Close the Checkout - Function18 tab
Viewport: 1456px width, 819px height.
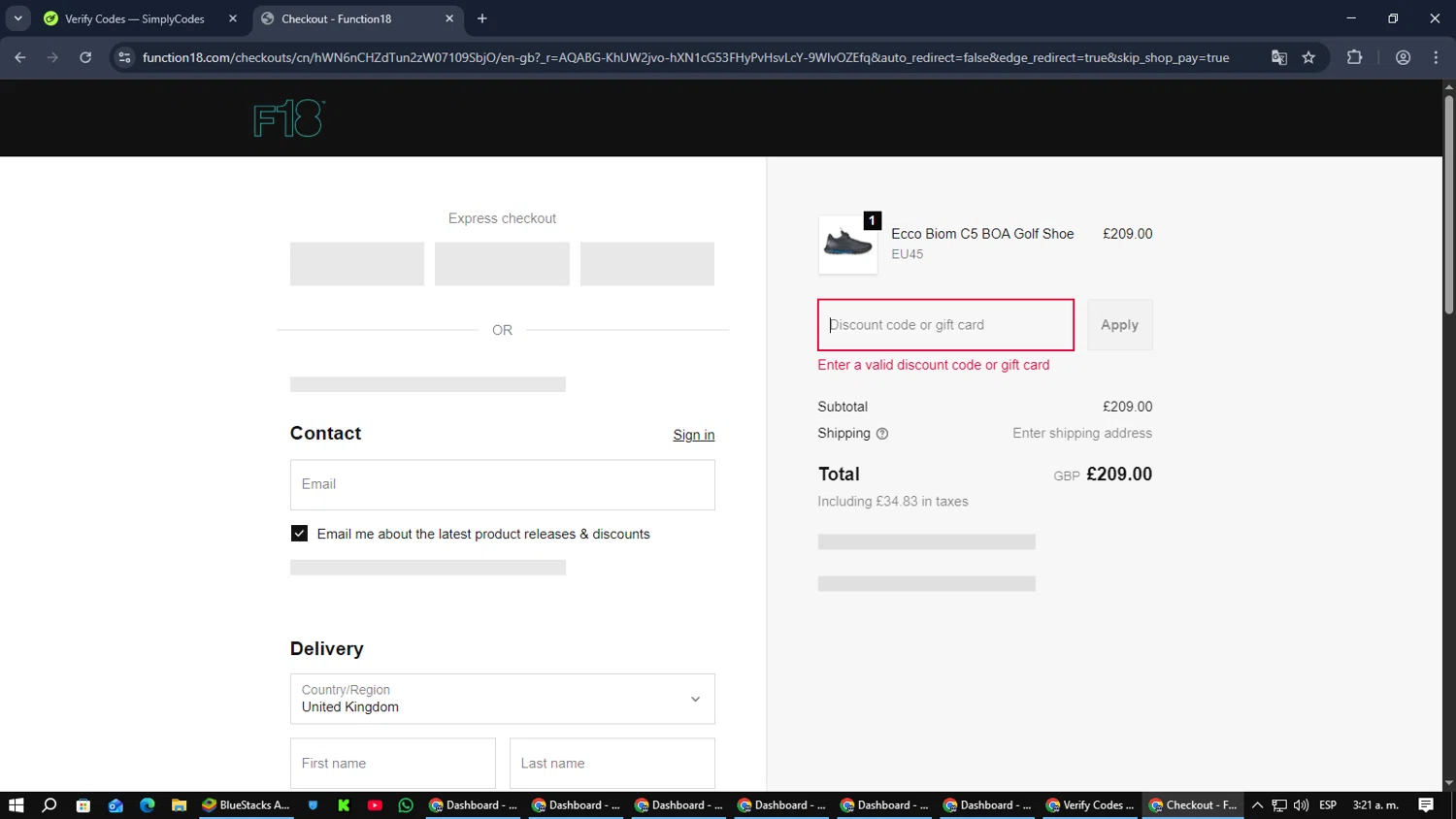point(449,18)
